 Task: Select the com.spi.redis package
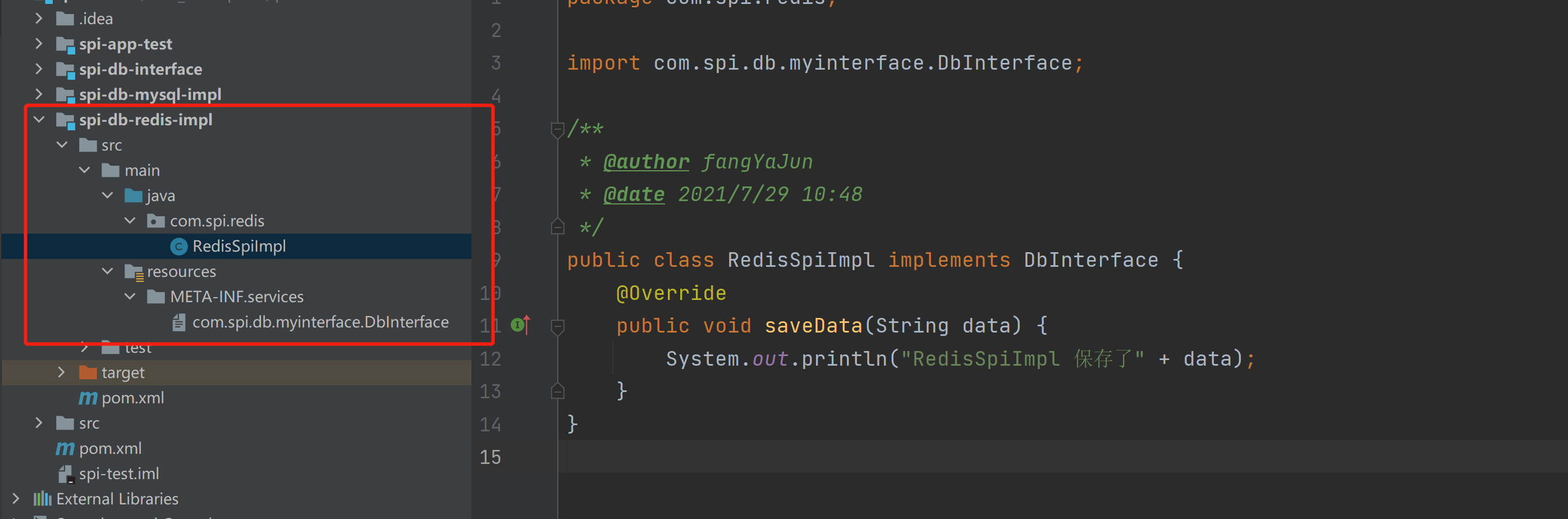[217, 221]
